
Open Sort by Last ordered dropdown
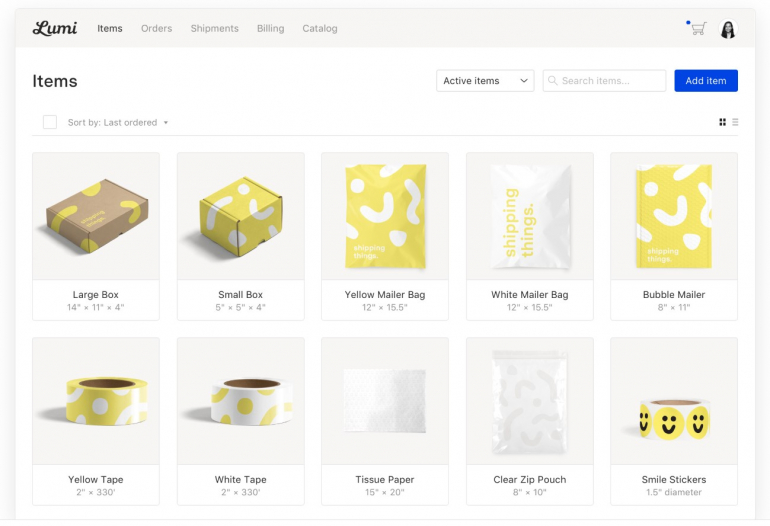[118, 123]
